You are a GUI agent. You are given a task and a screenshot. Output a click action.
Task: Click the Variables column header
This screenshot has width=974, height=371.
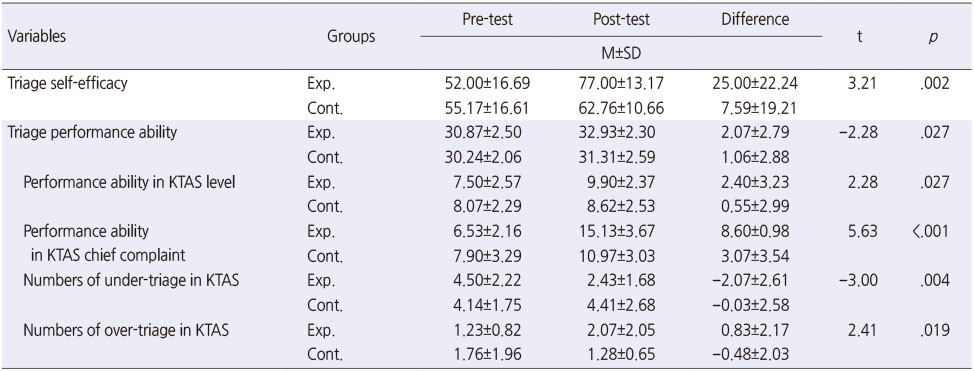coord(37,37)
